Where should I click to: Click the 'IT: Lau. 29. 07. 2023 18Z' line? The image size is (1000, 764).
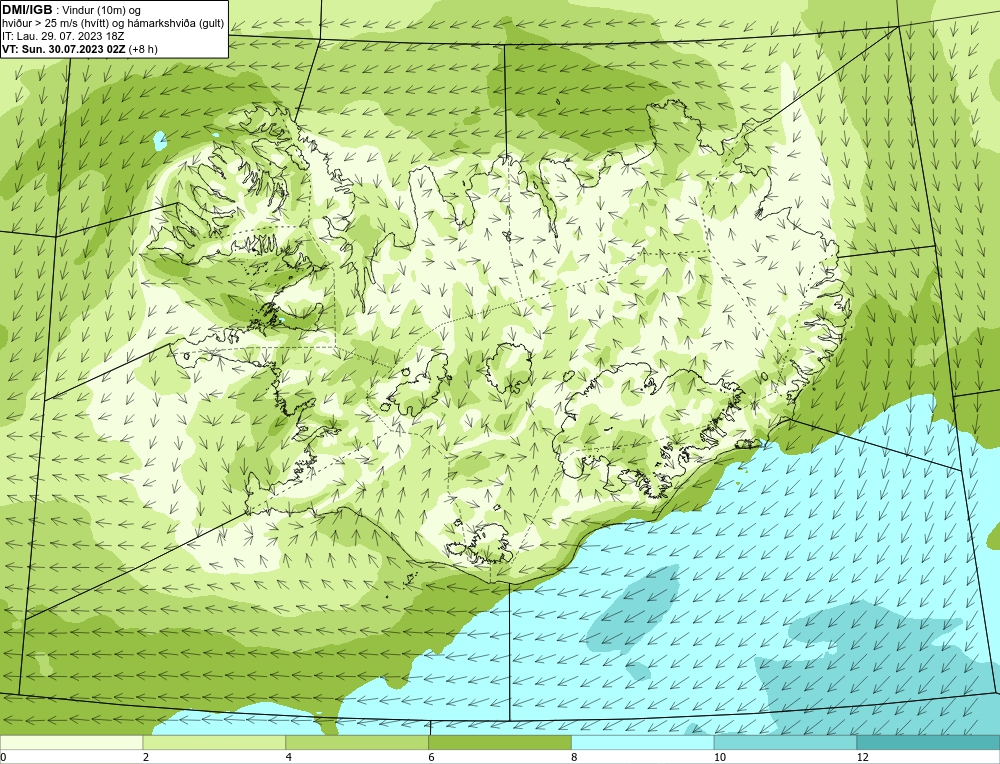pyautogui.click(x=61, y=36)
